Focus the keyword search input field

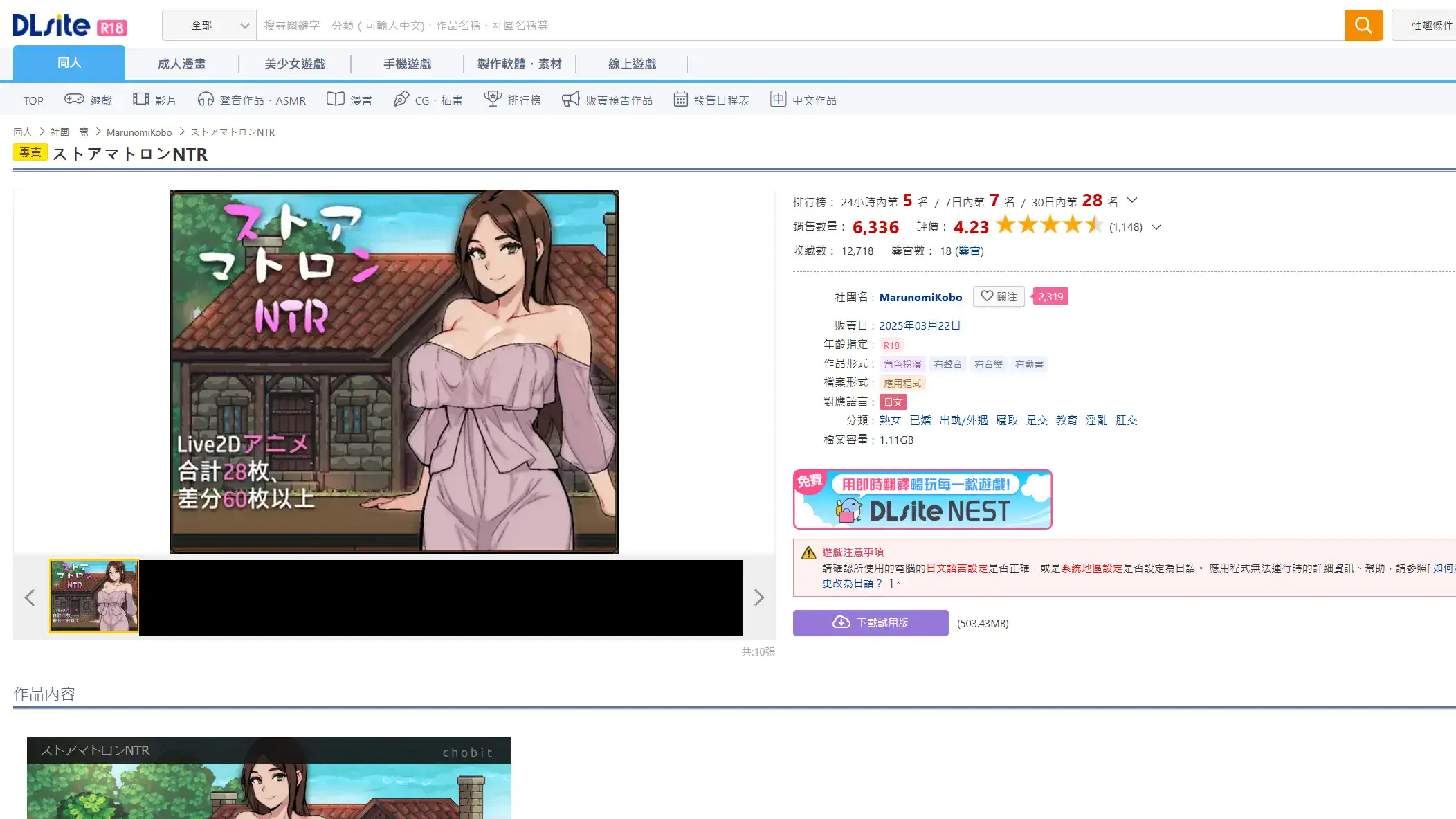[801, 26]
